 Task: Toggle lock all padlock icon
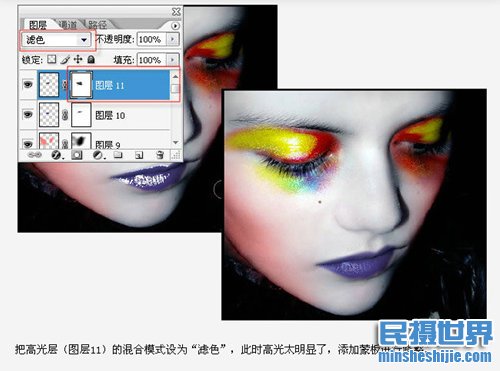coord(91,59)
